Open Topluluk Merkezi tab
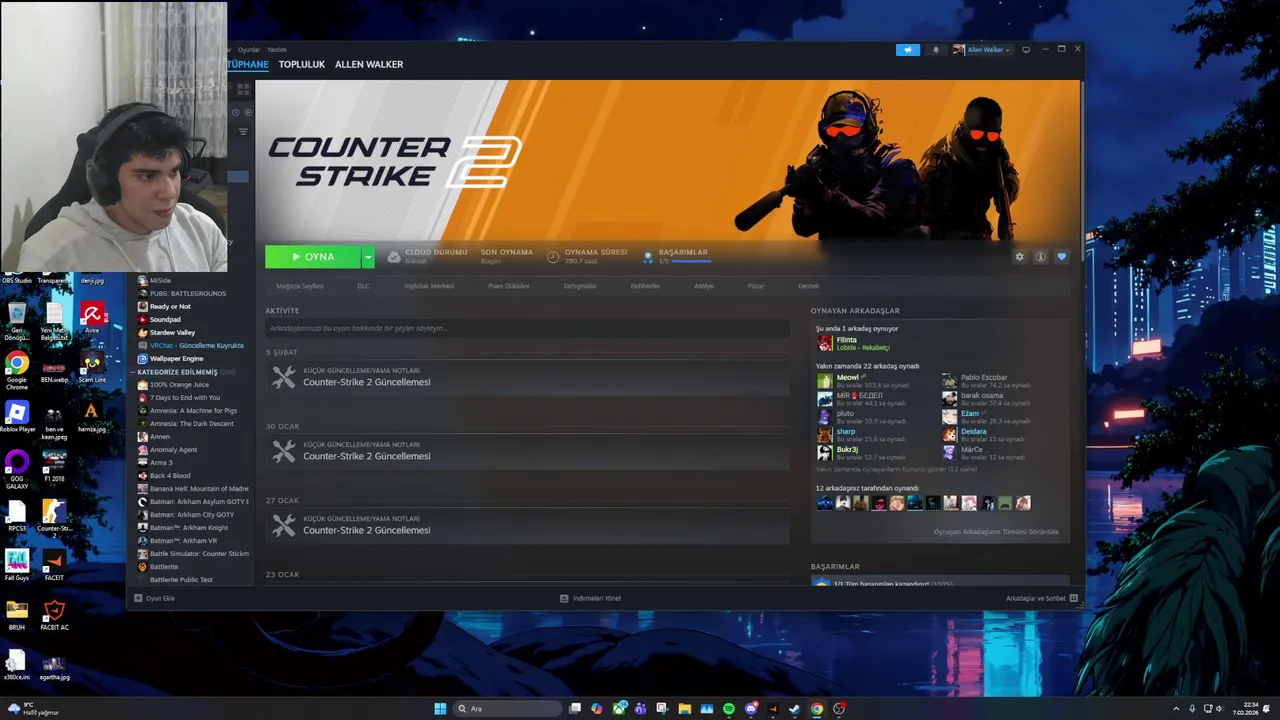The image size is (1280, 720). click(x=429, y=286)
